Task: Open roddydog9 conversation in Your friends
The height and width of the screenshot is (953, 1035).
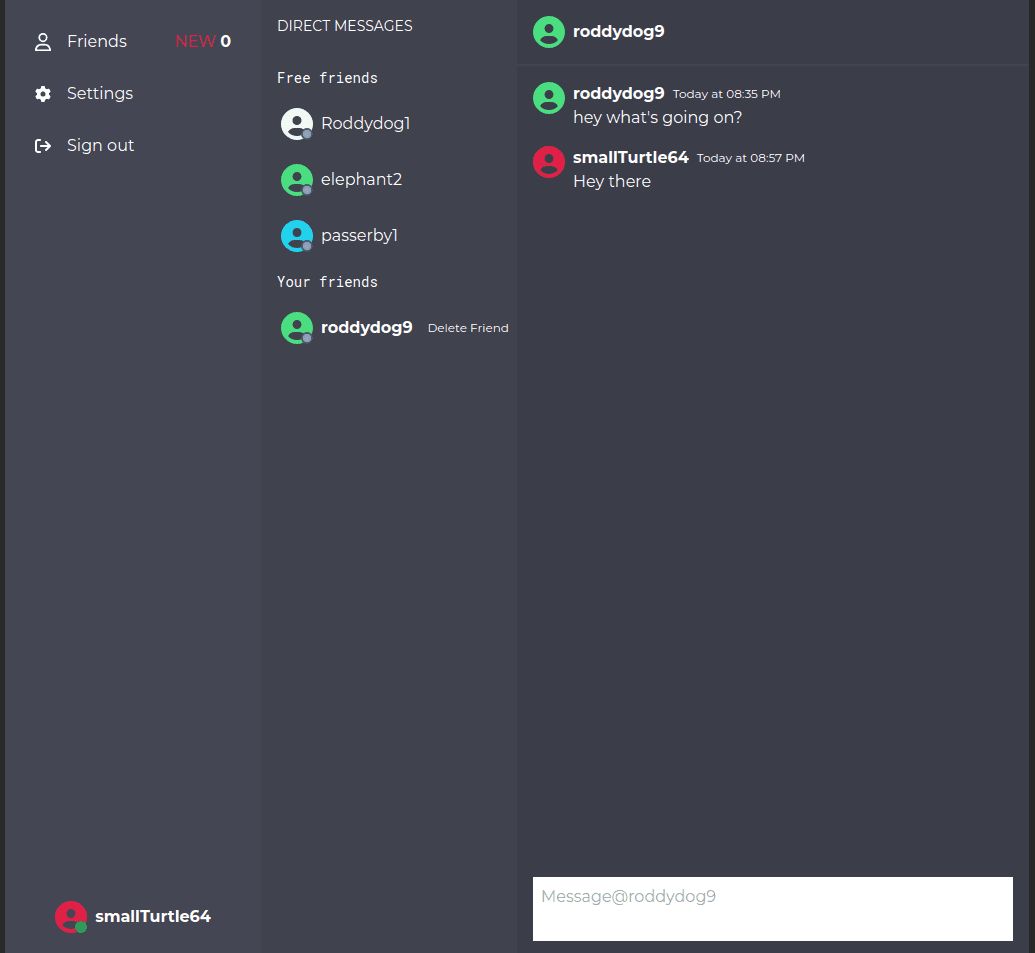Action: coord(366,327)
